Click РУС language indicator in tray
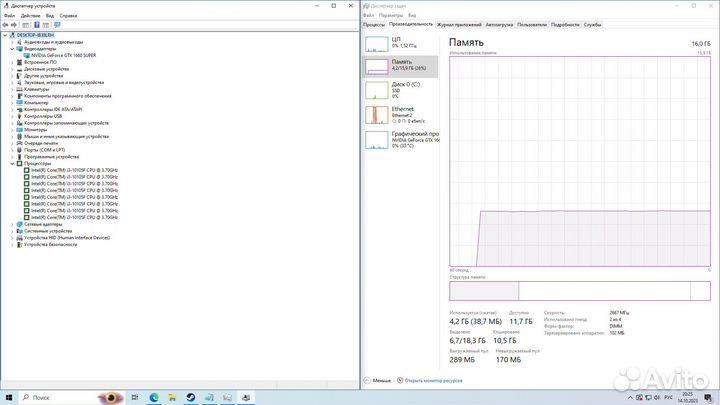 click(669, 398)
